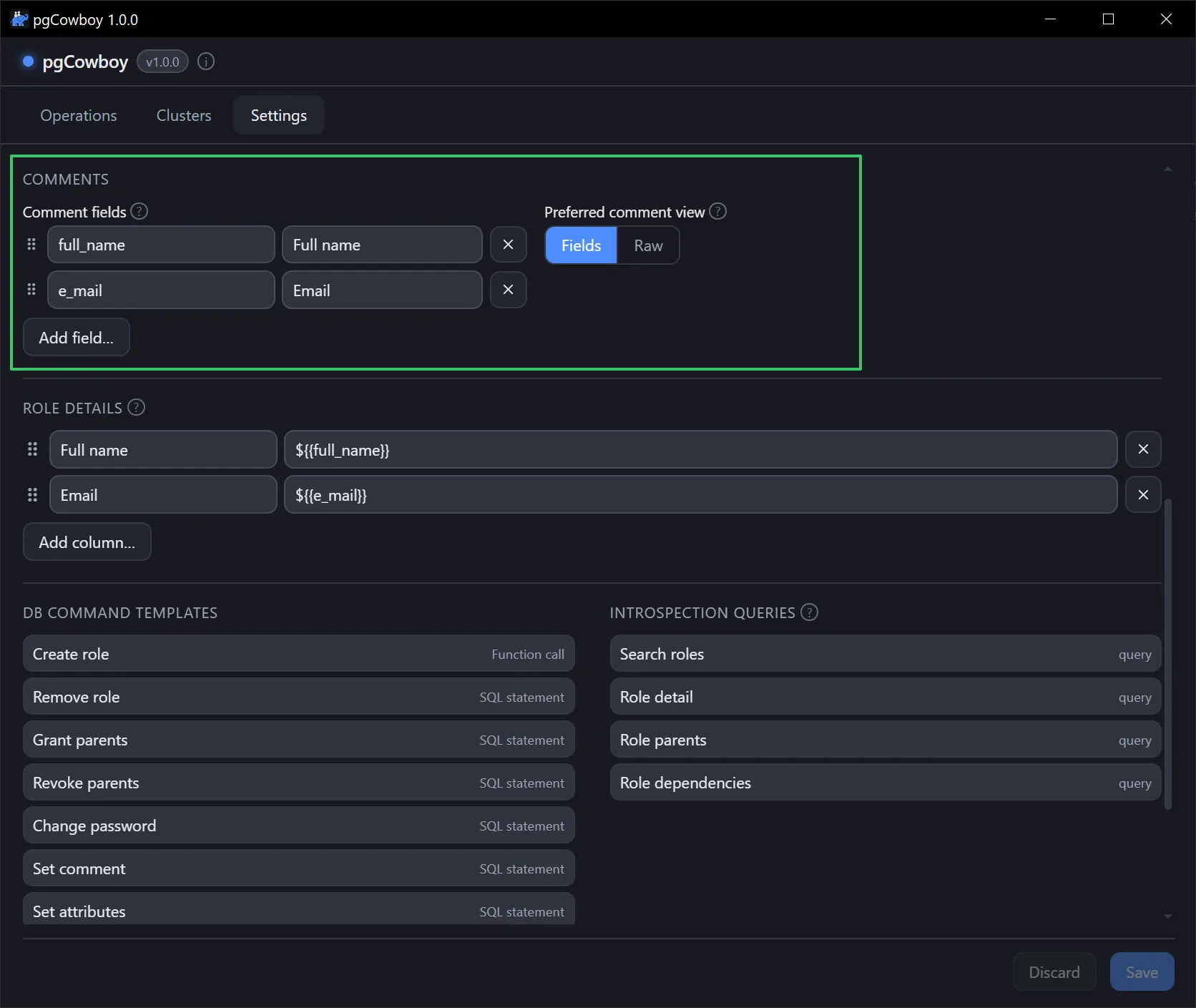Expand the Set attributes command template
This screenshot has height=1008, width=1196.
click(x=299, y=909)
